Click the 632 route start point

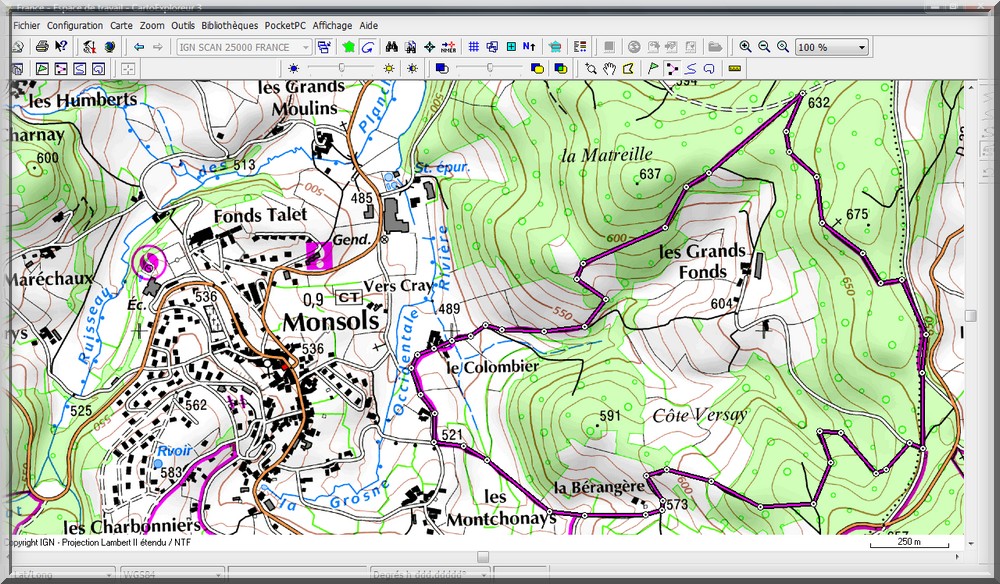[x=802, y=94]
